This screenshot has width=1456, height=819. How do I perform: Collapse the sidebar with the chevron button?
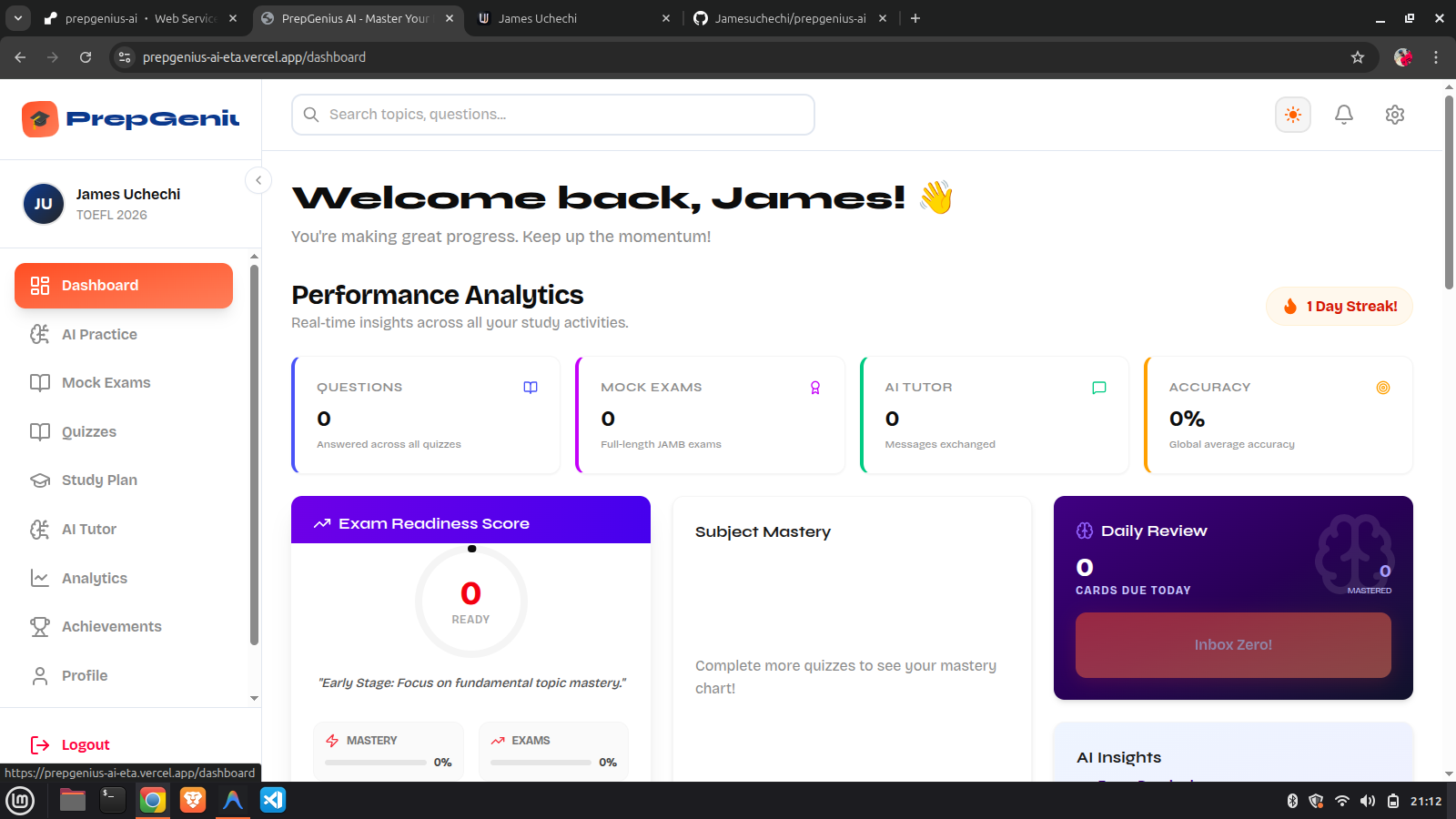(258, 180)
